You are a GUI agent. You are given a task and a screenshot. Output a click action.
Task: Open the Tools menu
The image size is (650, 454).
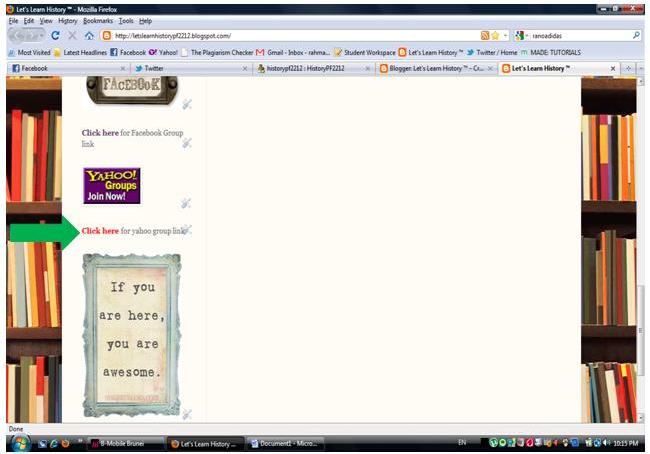click(x=126, y=21)
